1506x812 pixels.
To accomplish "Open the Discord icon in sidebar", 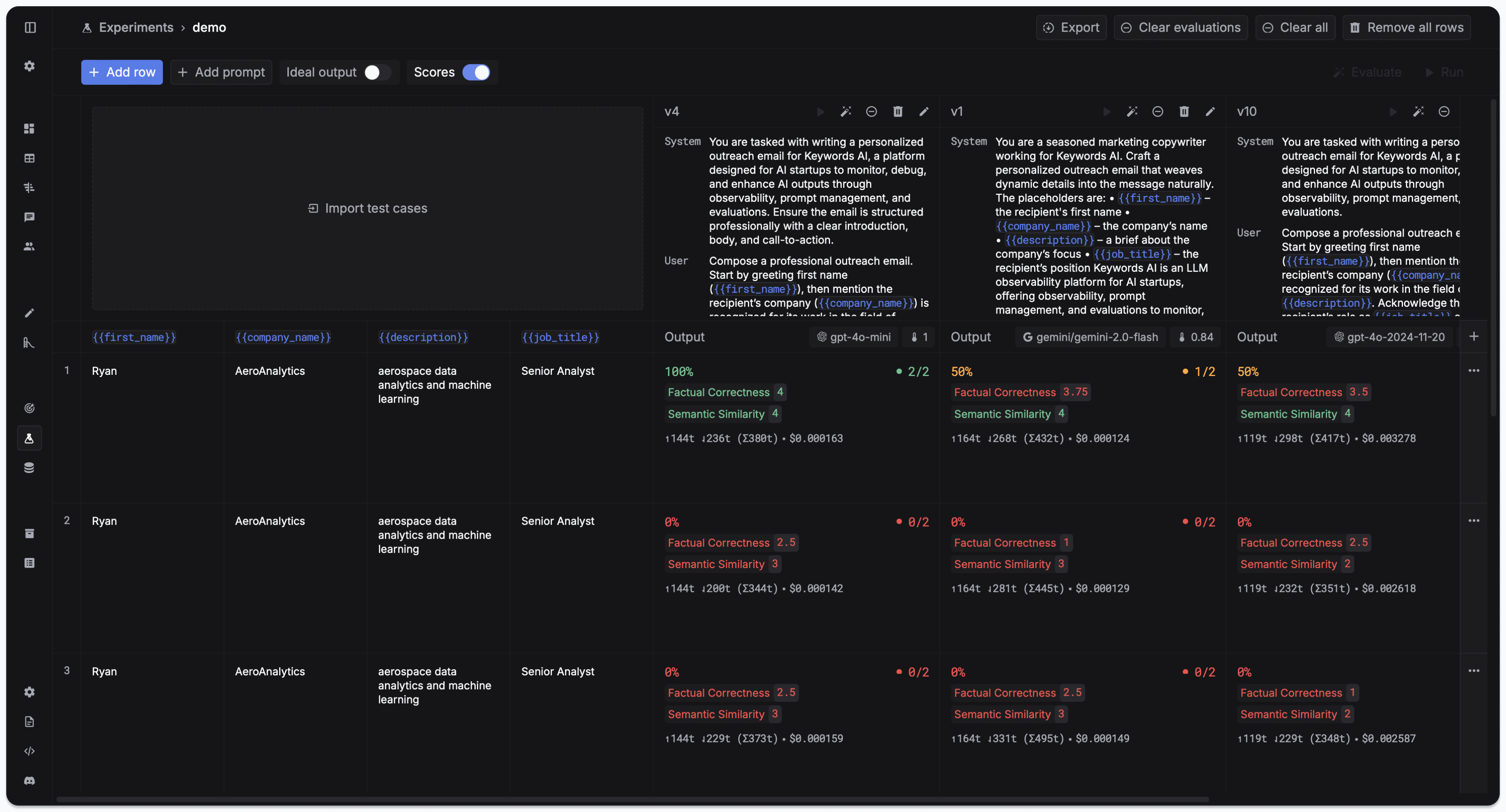I will click(x=29, y=780).
